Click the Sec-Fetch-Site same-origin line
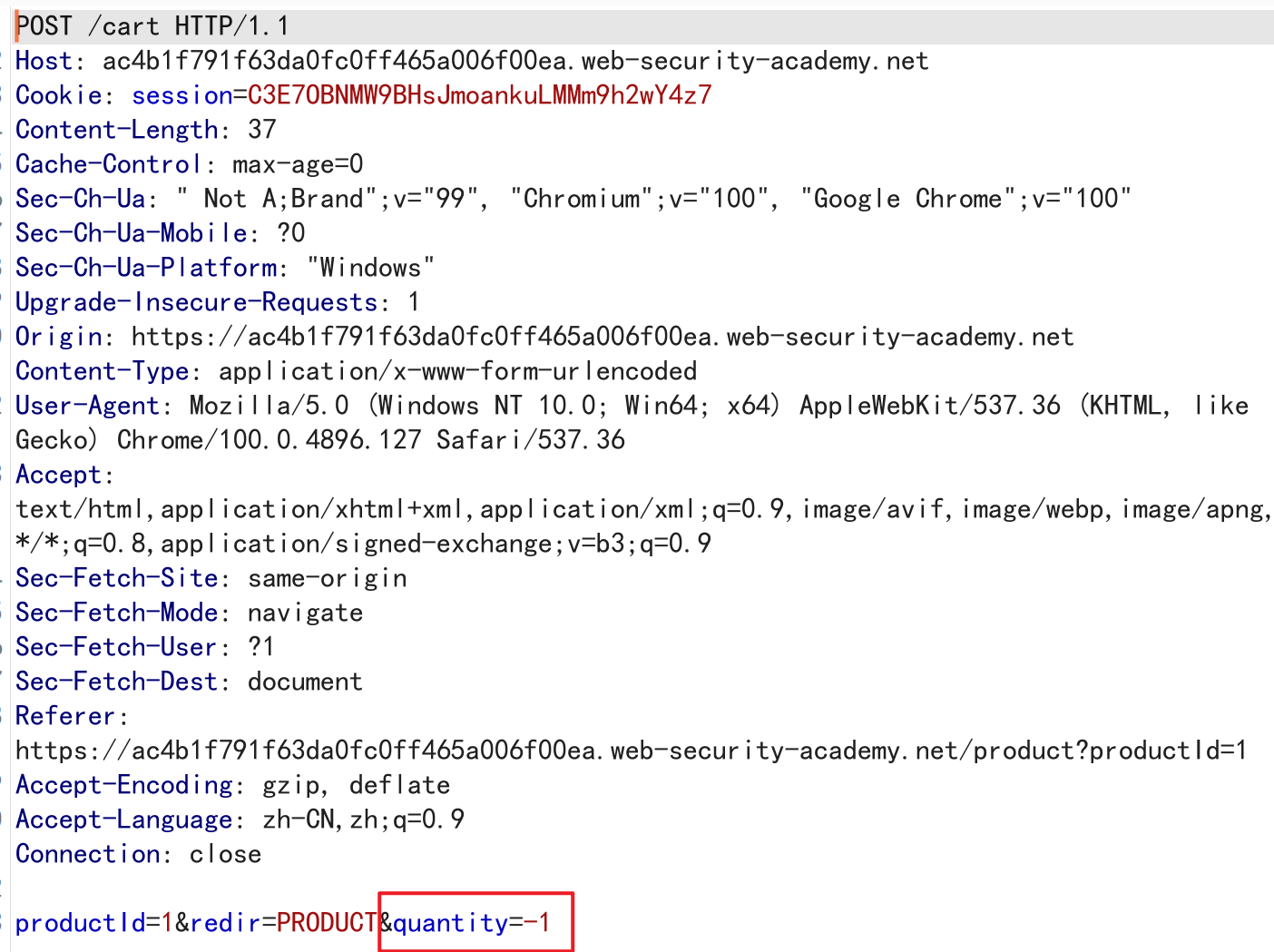The width and height of the screenshot is (1274, 952). [211, 578]
